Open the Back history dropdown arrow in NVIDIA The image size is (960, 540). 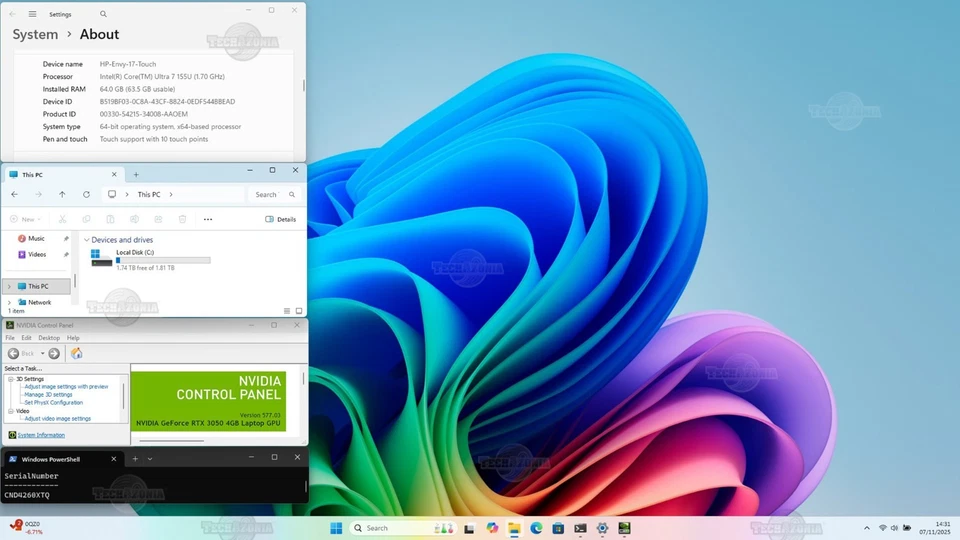42,353
